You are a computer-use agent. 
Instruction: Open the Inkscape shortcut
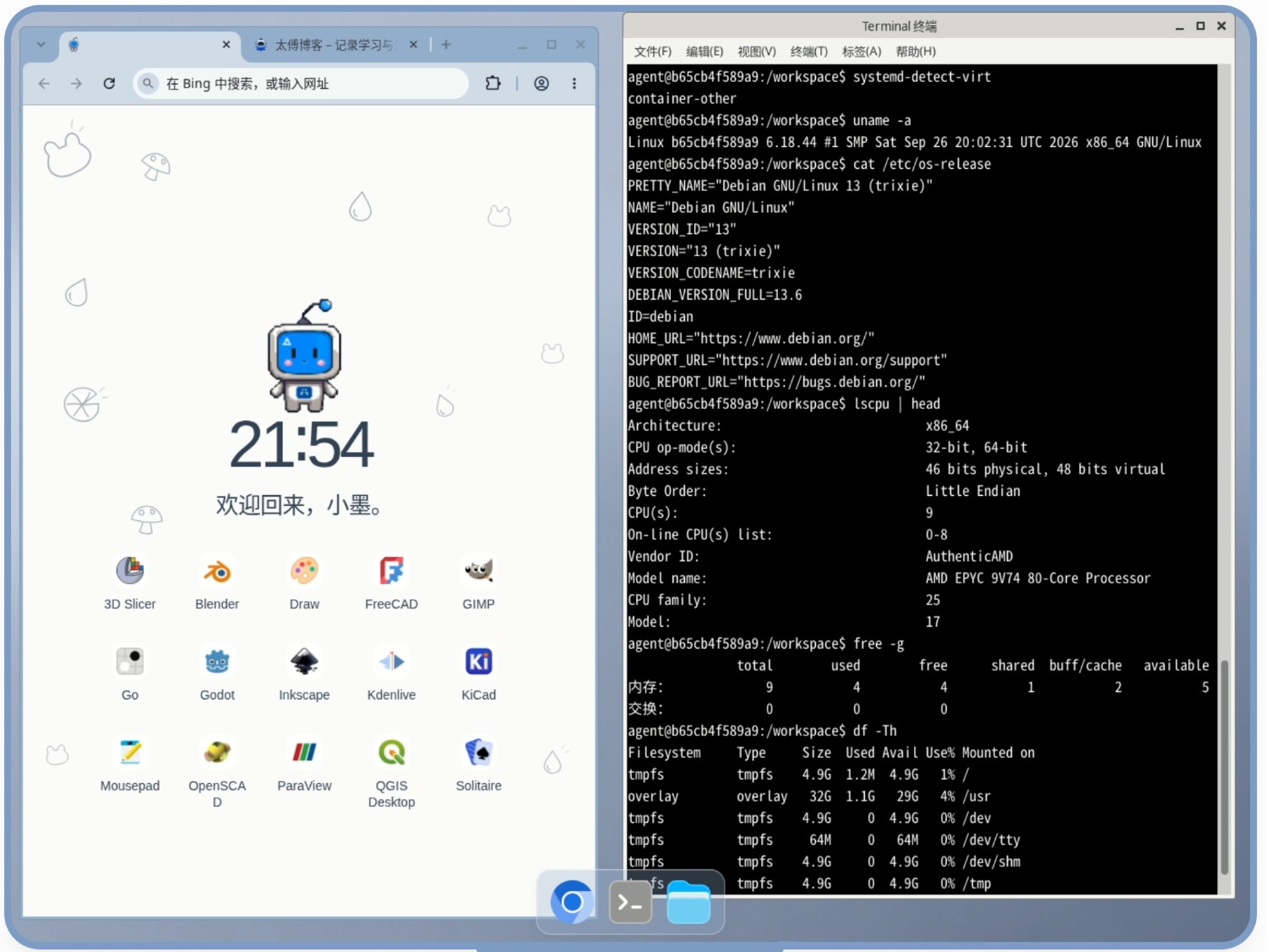coord(304,662)
